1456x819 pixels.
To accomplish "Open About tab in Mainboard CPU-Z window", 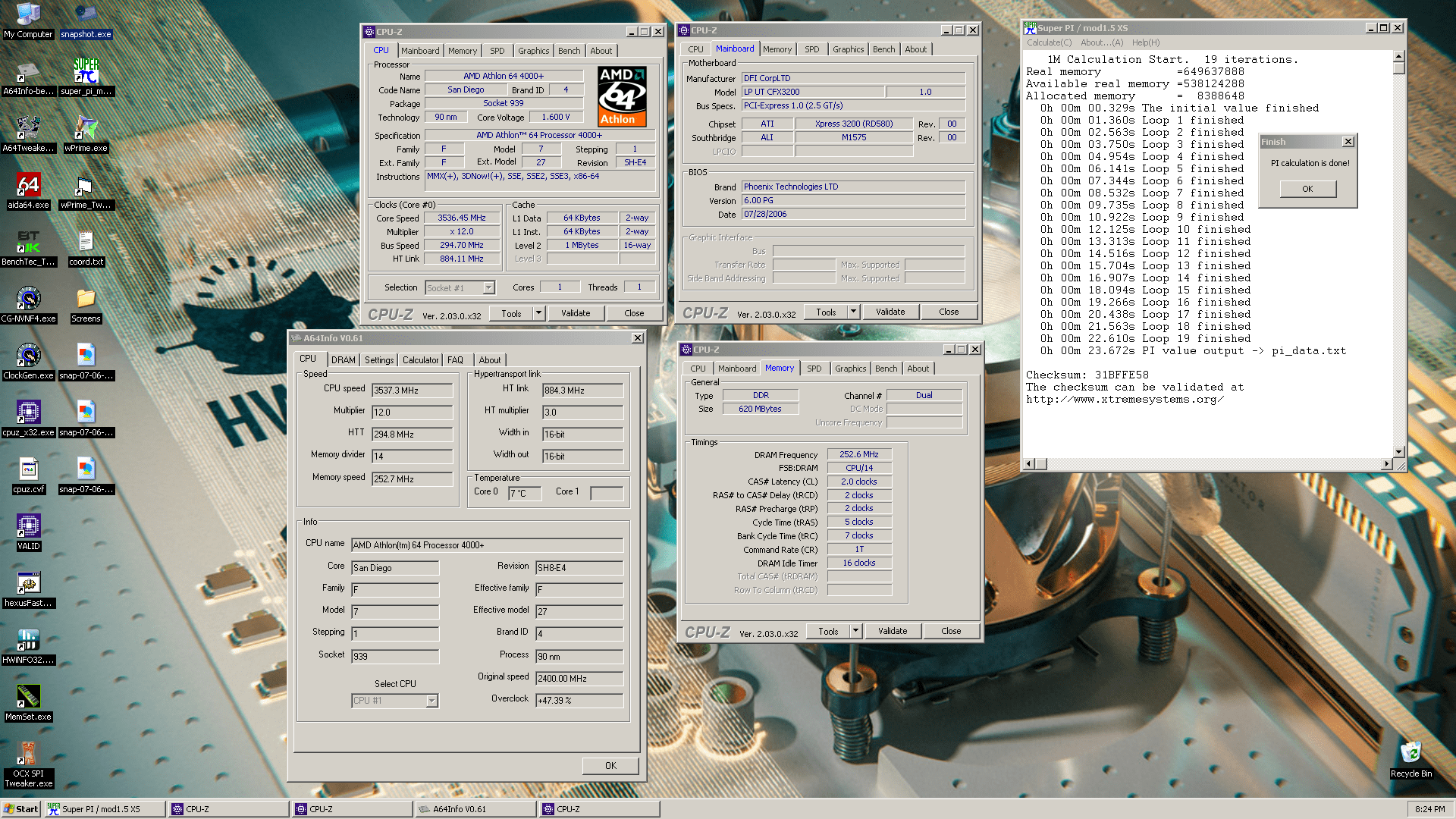I will click(915, 49).
